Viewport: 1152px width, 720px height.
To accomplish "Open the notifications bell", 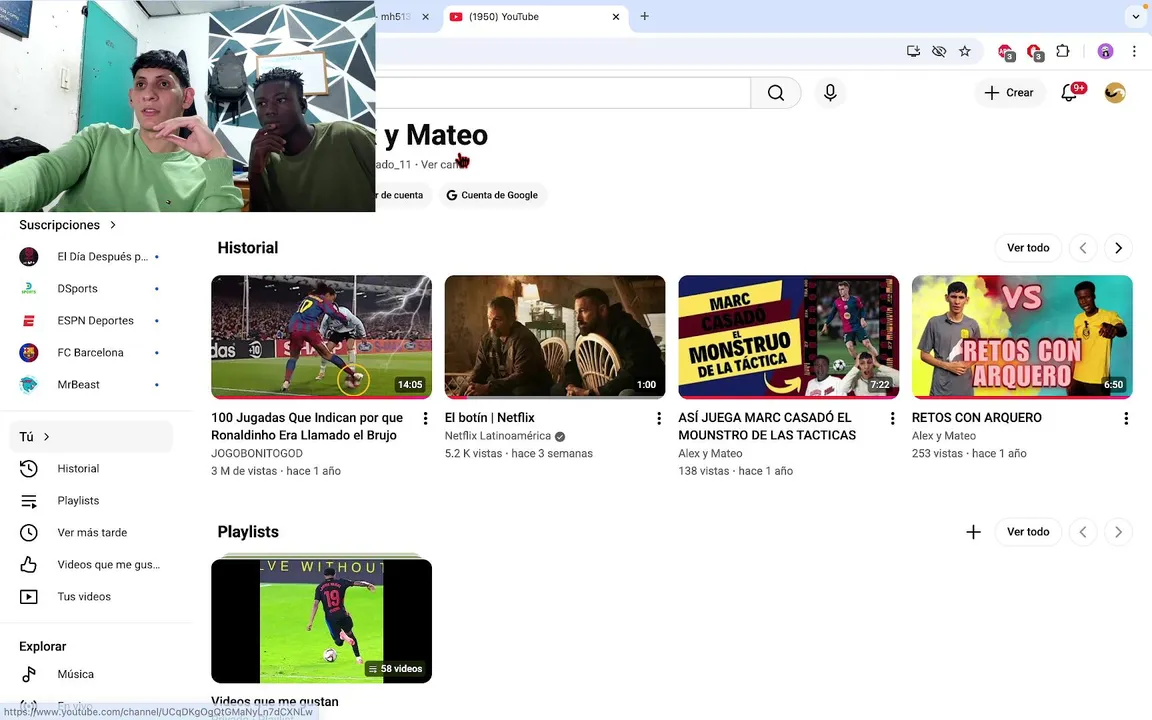I will [x=1070, y=93].
